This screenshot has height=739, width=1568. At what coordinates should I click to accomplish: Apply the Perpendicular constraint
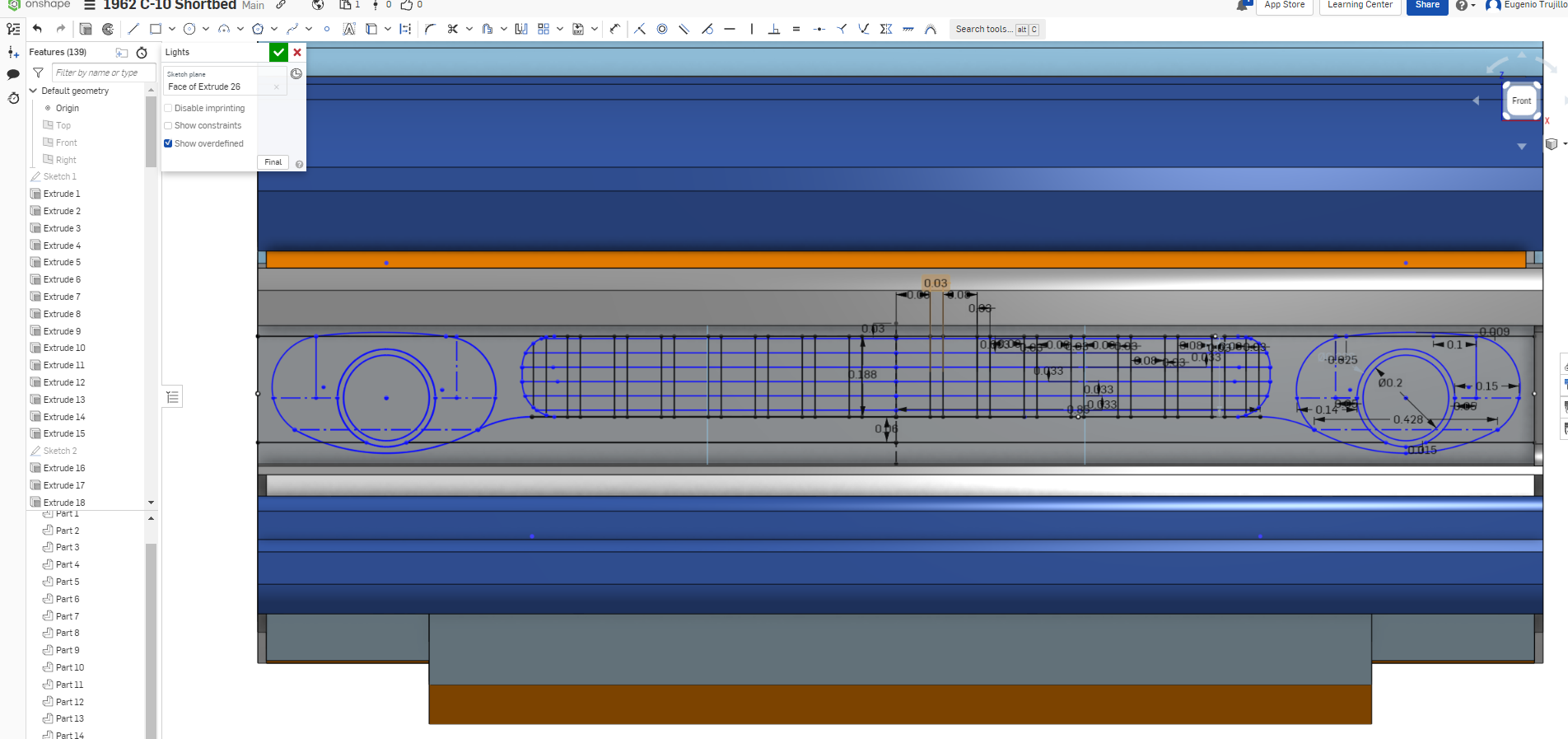tap(774, 29)
